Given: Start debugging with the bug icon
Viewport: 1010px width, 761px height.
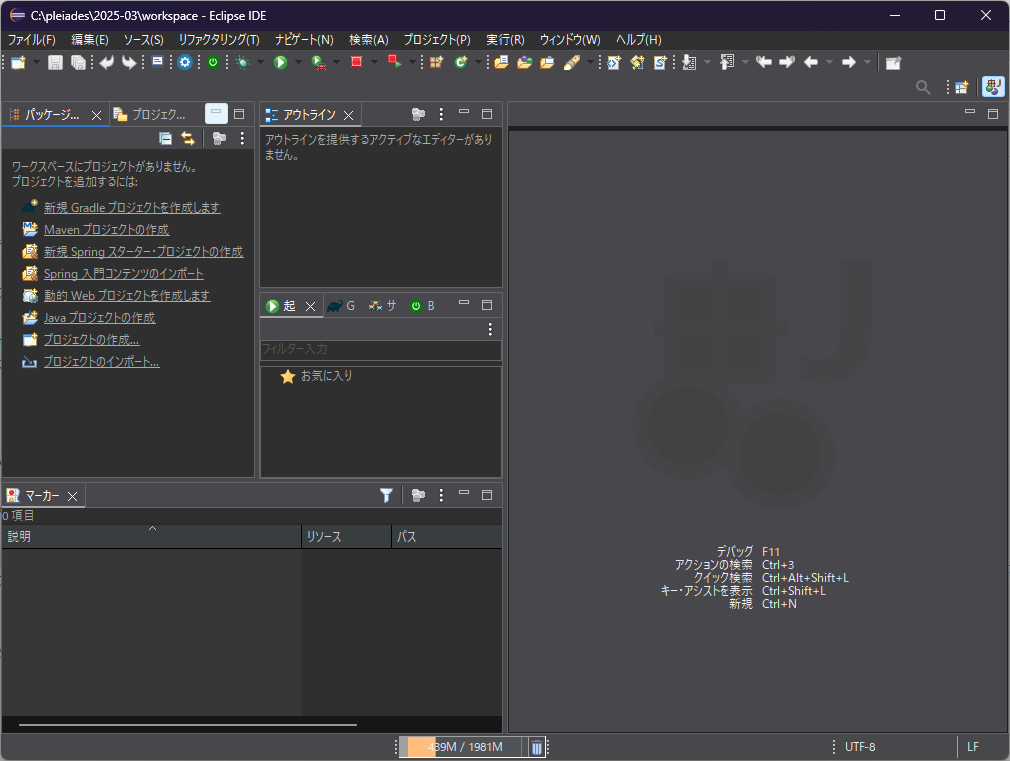Looking at the screenshot, I should tap(243, 63).
